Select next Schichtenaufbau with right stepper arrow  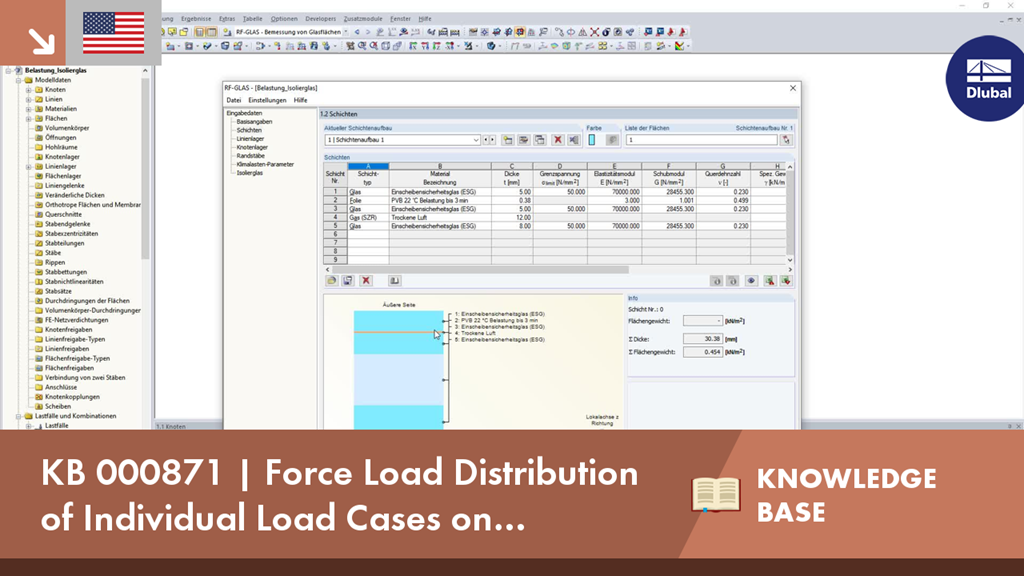coord(492,140)
